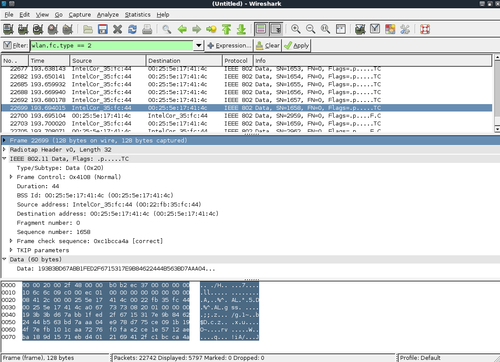Open the capture interfaces list icon
The height and width of the screenshot is (362, 500).
pos(8,29)
